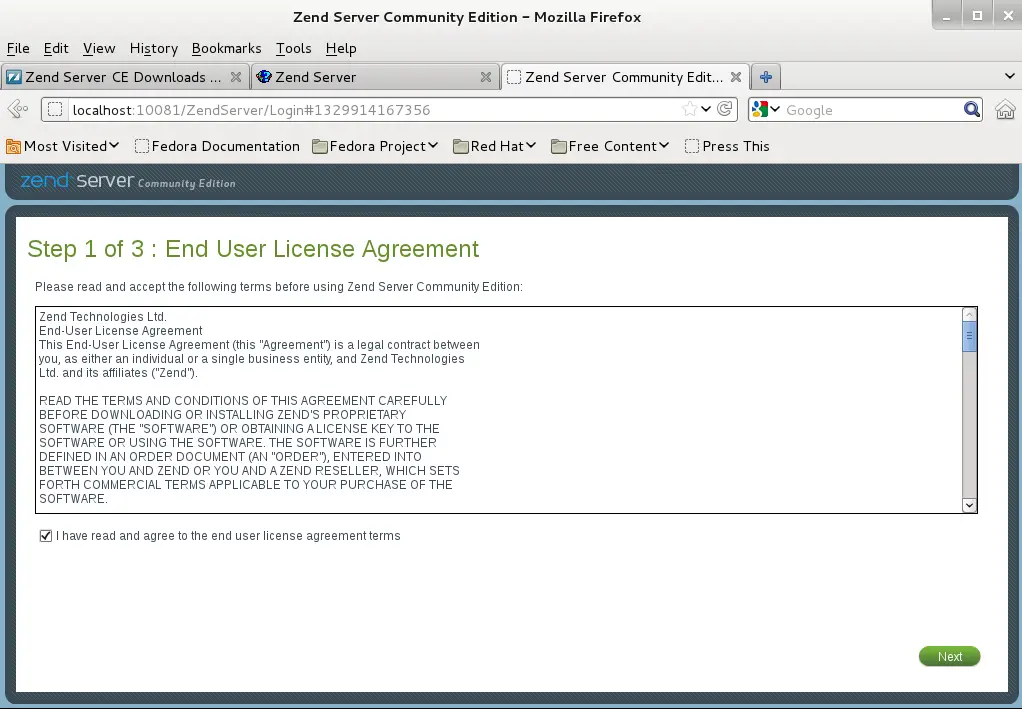
Task: Switch to the Zend Server tab
Action: 375,77
